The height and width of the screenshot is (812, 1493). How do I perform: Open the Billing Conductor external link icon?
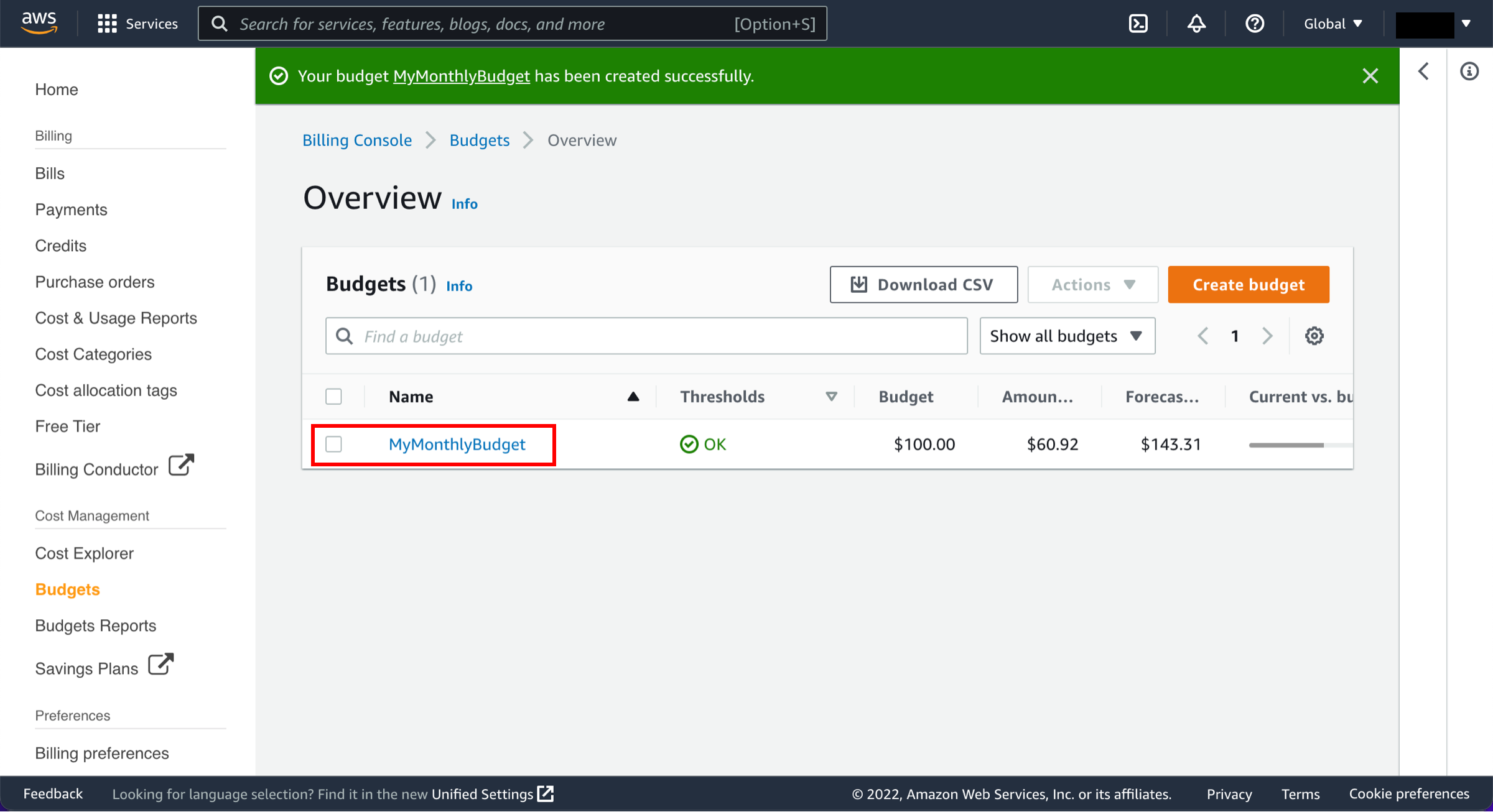tap(182, 465)
